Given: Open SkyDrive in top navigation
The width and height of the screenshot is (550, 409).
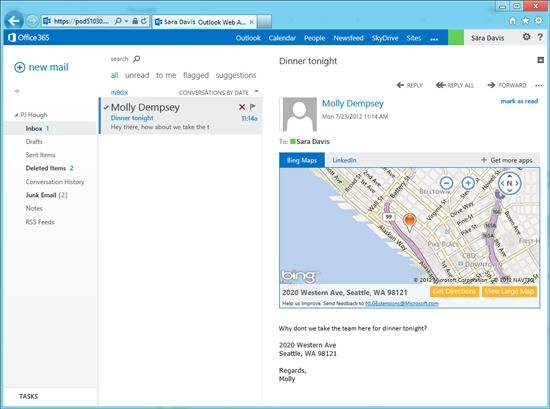Looking at the screenshot, I should pos(385,38).
